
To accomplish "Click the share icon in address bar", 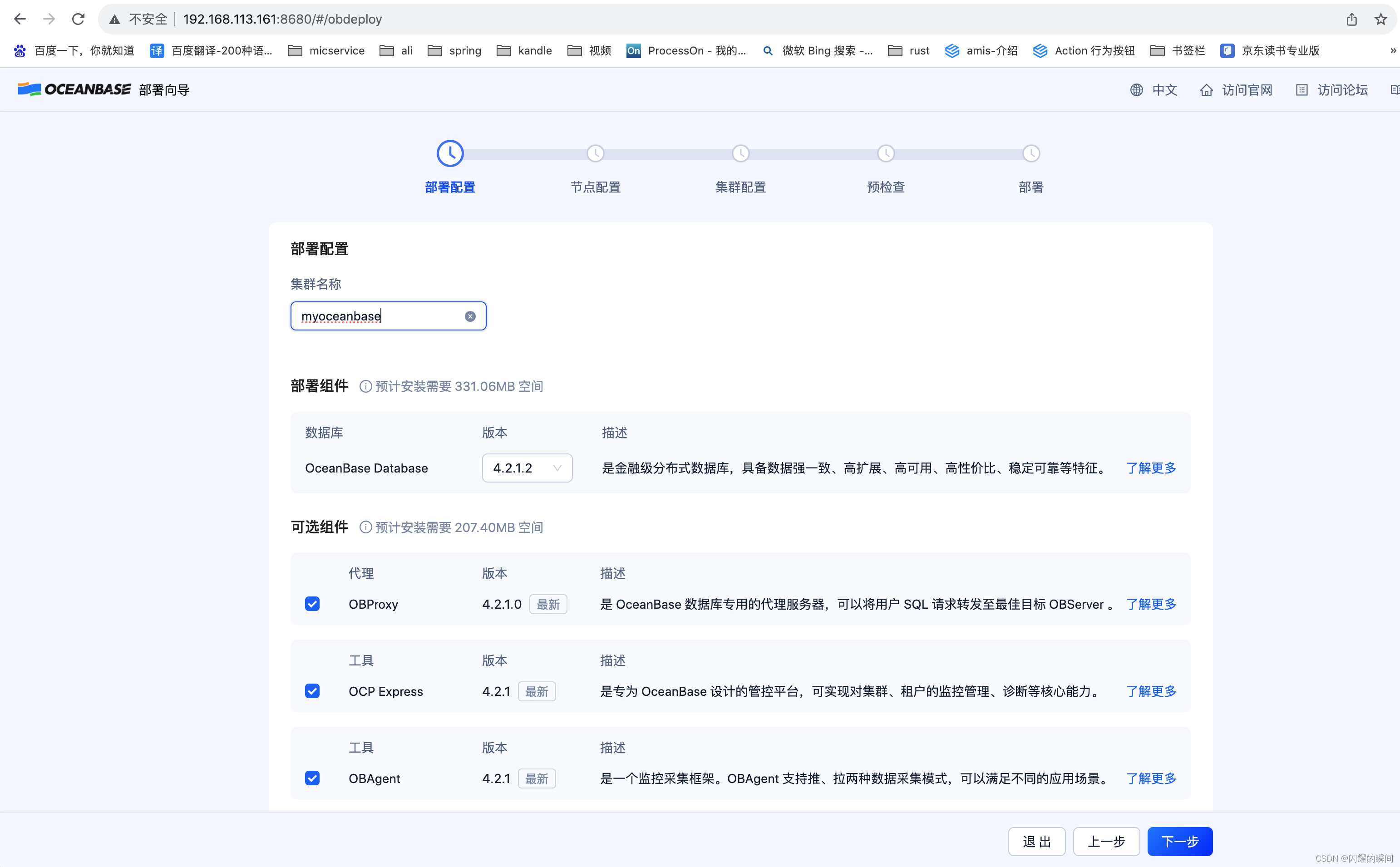I will click(x=1351, y=19).
